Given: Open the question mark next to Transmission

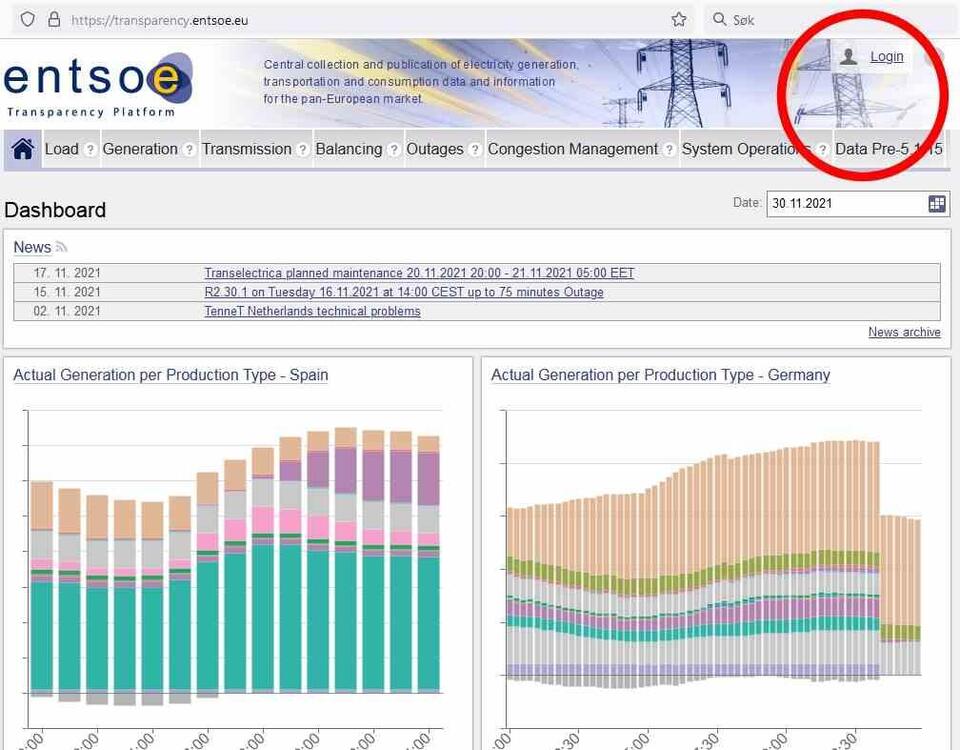Looking at the screenshot, I should (303, 150).
